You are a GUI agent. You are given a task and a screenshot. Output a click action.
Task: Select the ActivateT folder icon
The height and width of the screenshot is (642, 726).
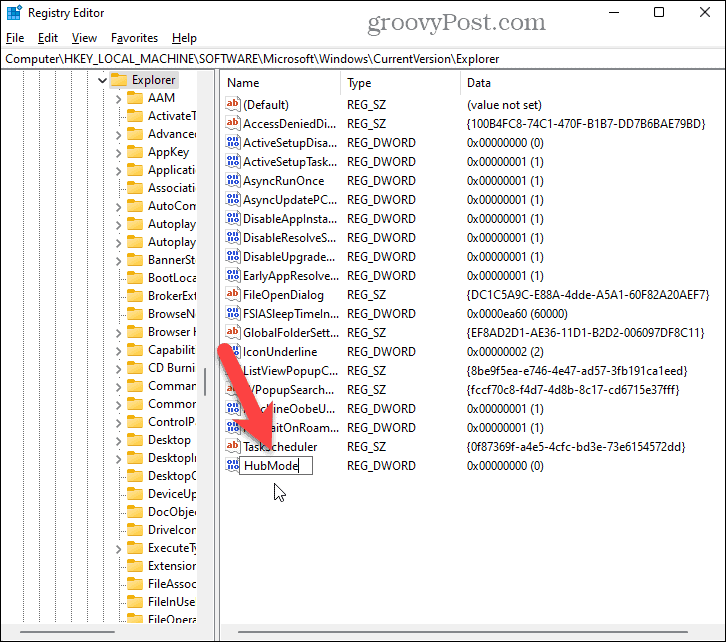(135, 116)
